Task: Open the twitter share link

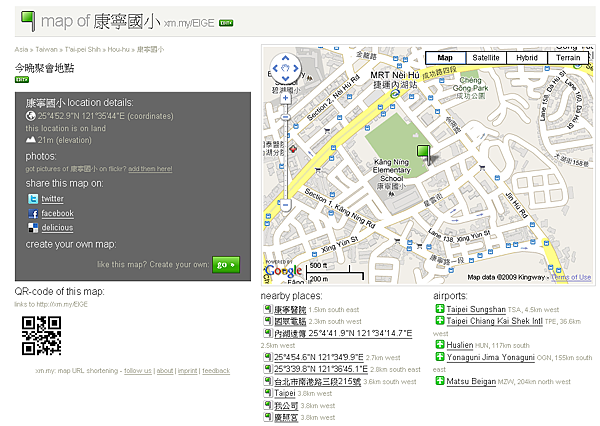Action: (x=52, y=199)
